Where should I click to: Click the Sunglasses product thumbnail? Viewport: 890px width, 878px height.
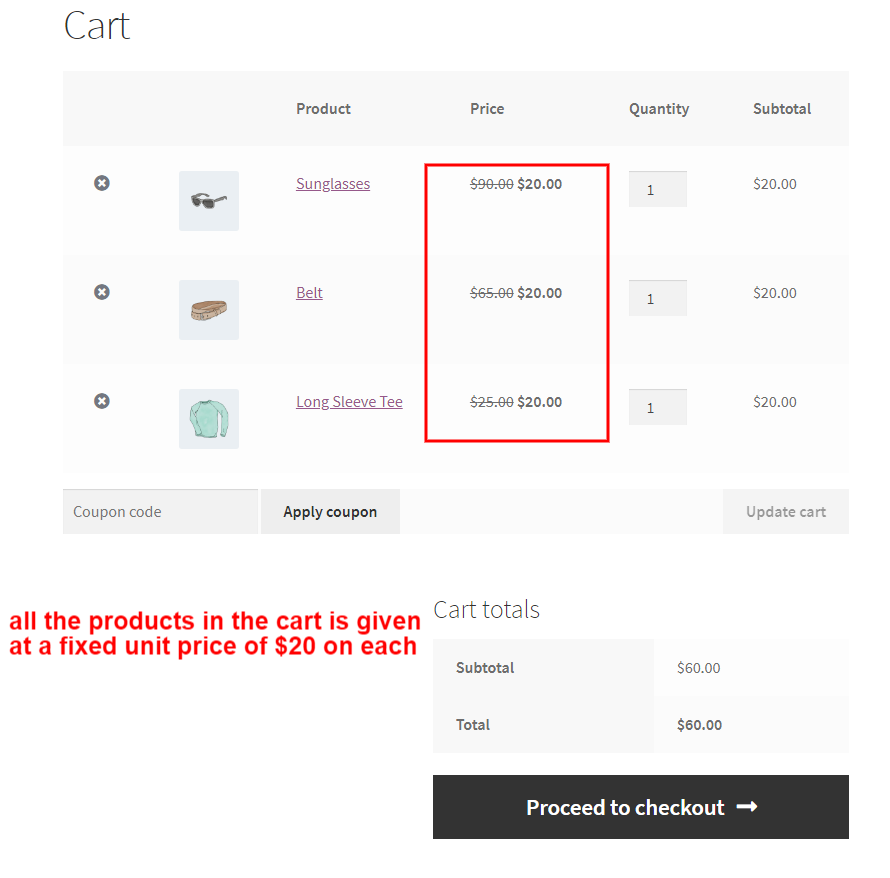(x=208, y=200)
